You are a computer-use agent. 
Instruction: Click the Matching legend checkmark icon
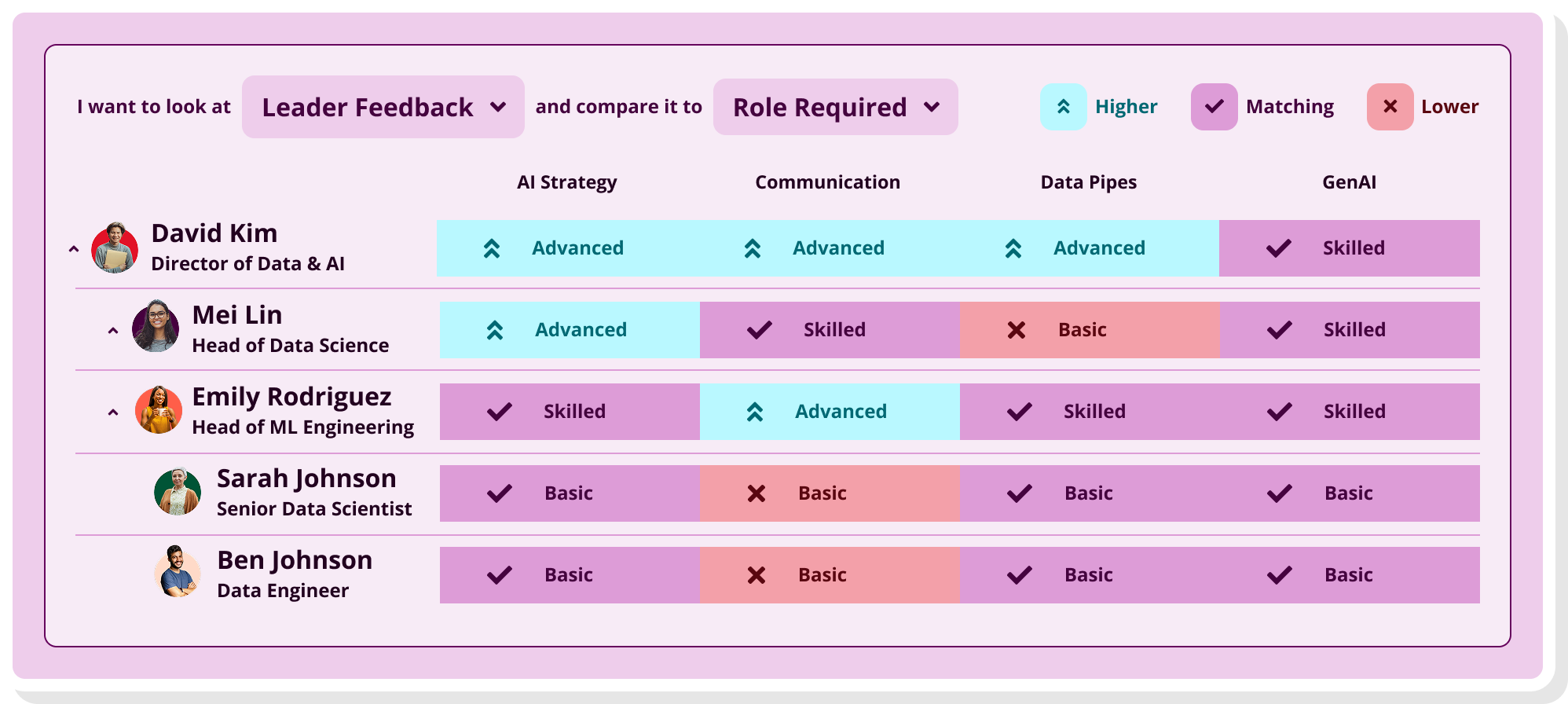click(1214, 107)
